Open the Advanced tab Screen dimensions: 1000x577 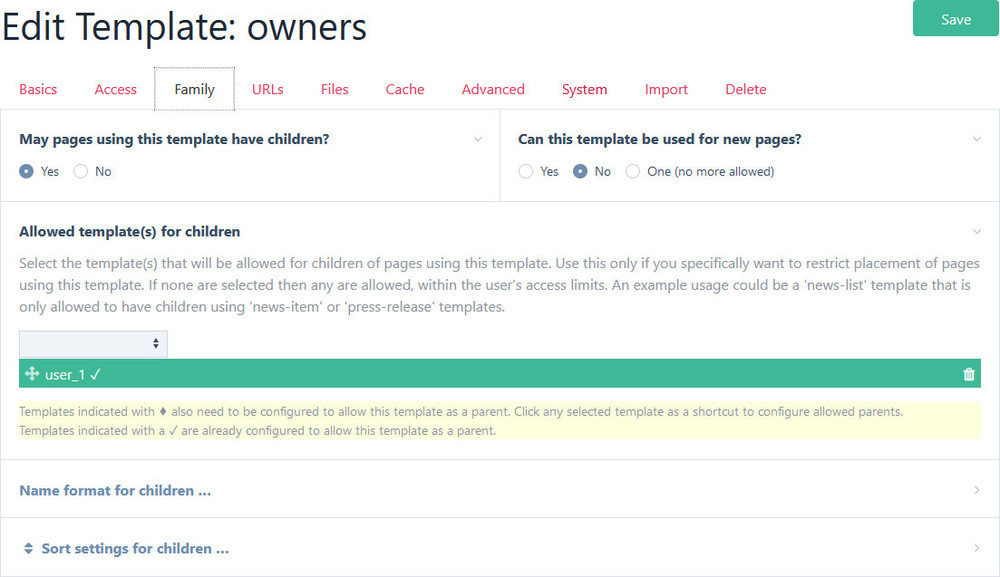pyautogui.click(x=493, y=90)
